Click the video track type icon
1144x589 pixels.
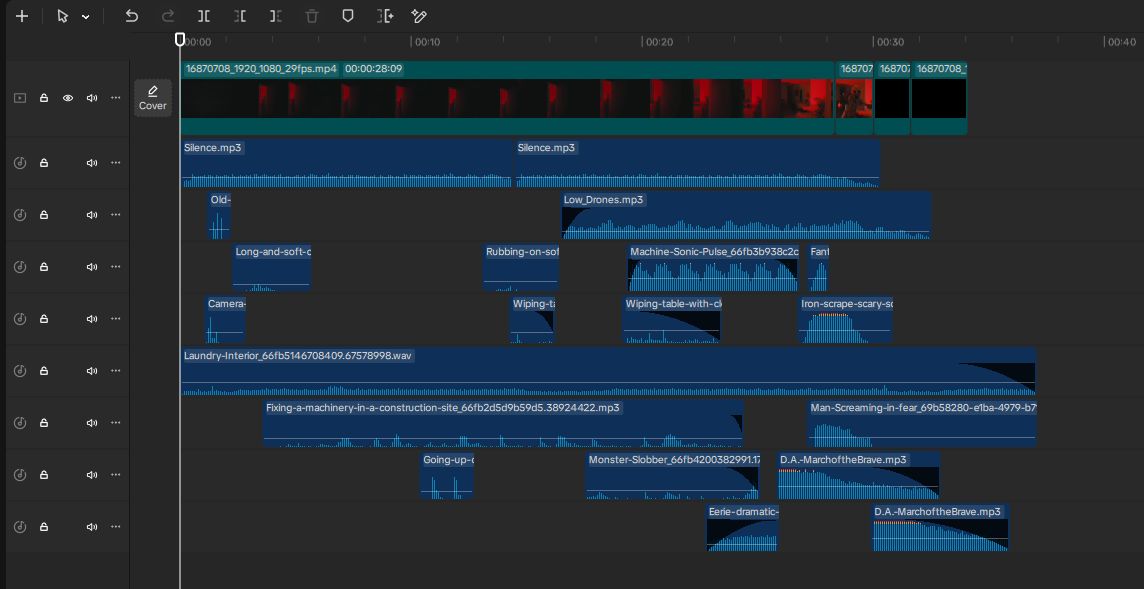[x=20, y=98]
